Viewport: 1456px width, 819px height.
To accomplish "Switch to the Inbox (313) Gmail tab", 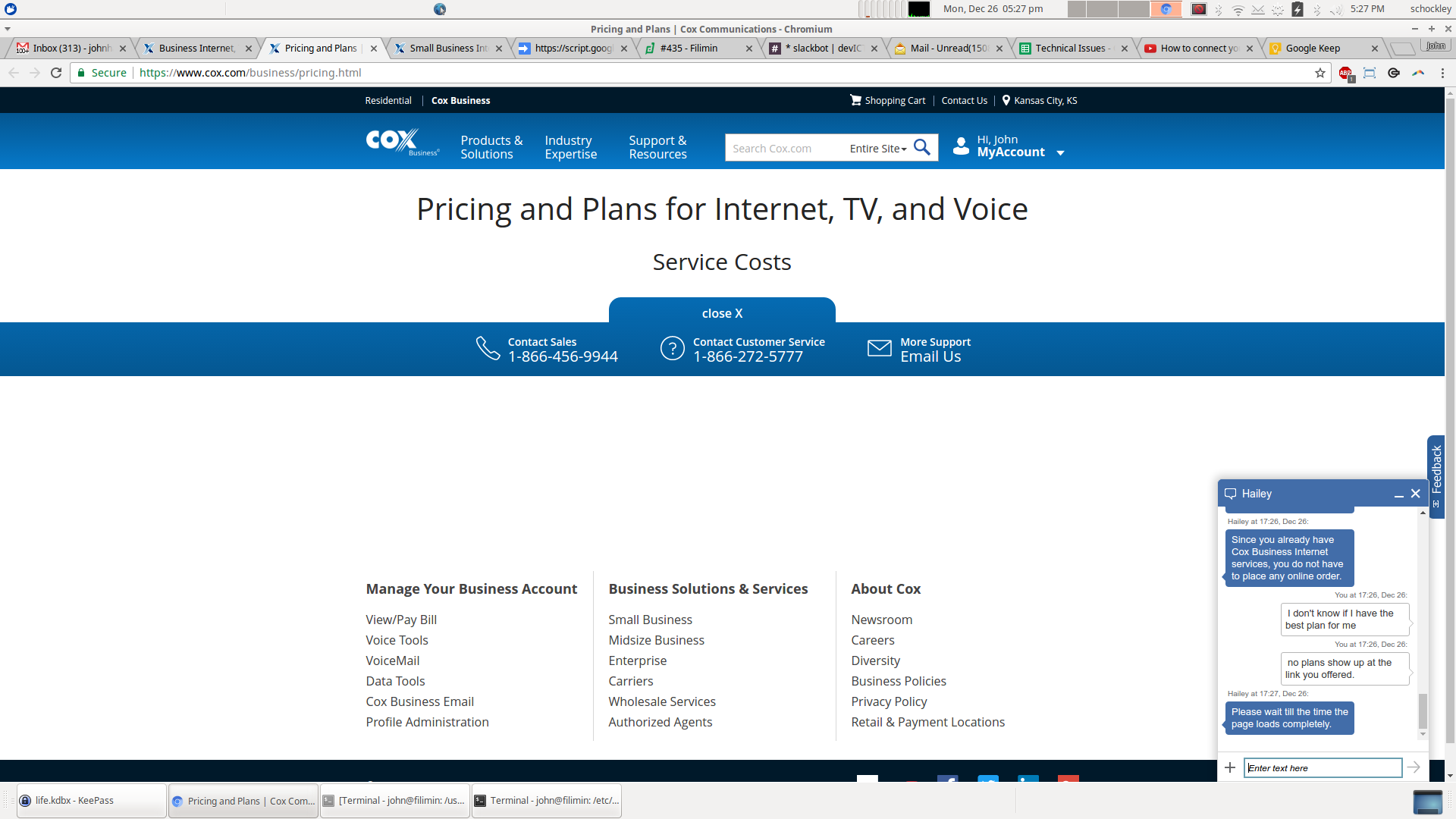I will 72,48.
